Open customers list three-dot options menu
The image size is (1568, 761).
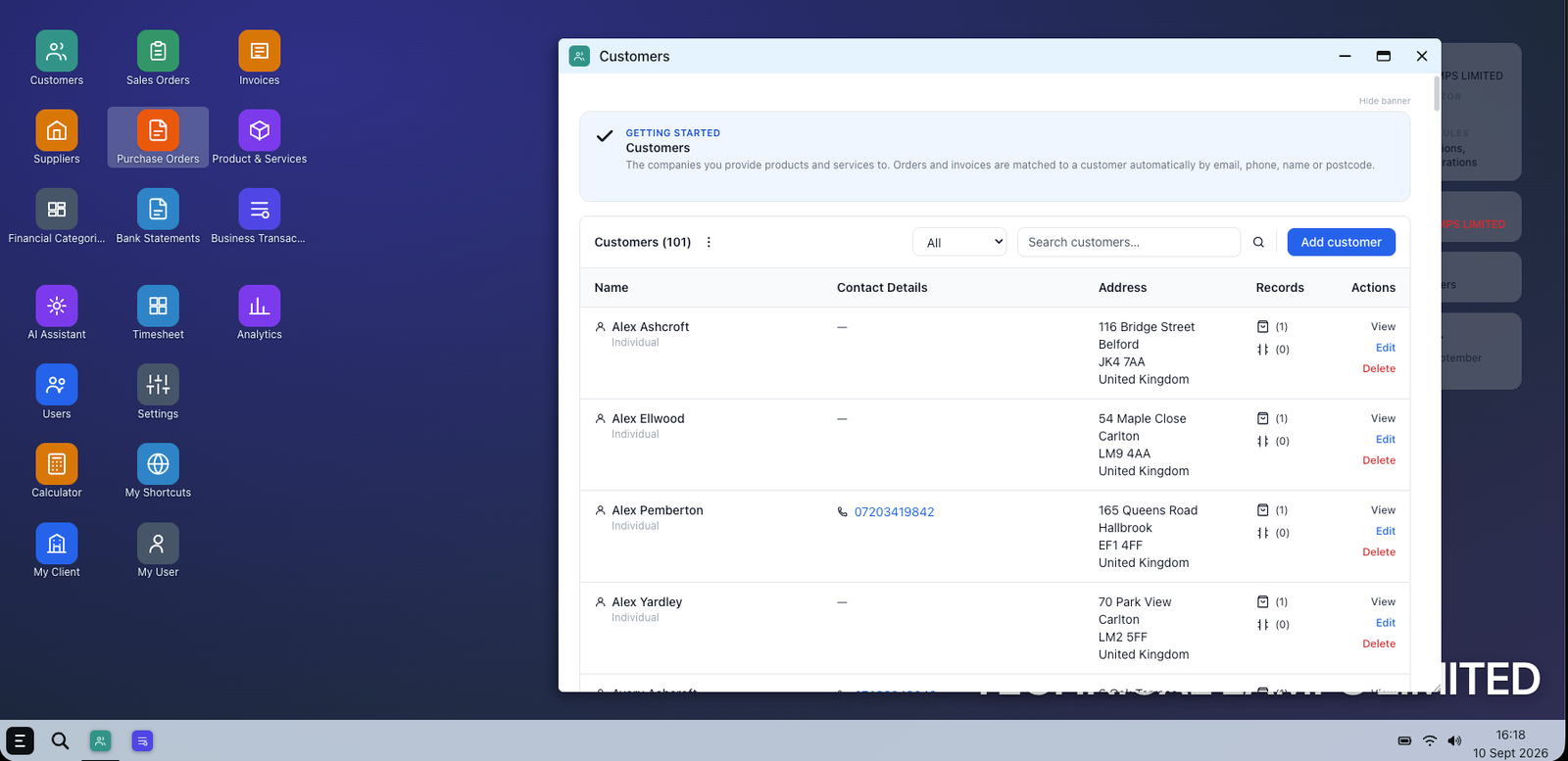(709, 242)
